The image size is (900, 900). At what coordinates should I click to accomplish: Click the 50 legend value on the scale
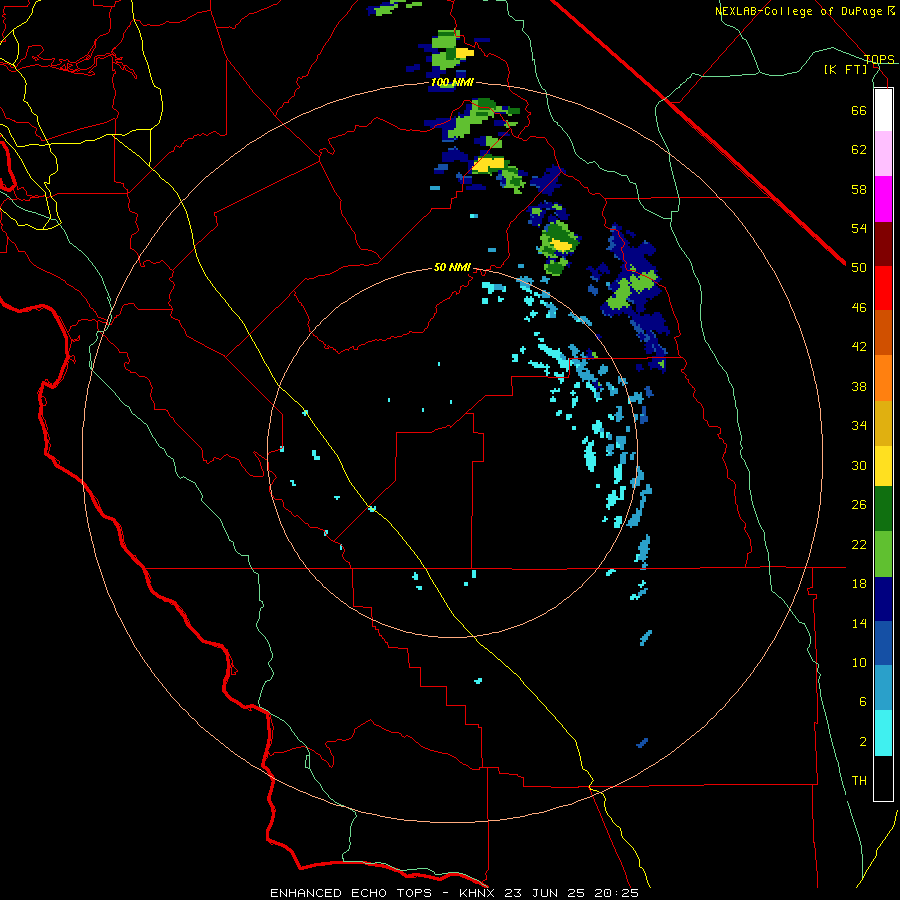pos(859,268)
